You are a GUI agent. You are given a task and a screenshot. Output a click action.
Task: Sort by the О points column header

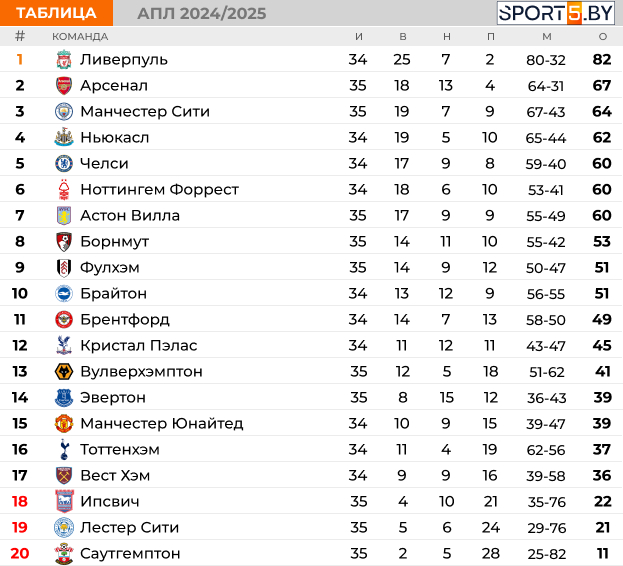coord(603,37)
